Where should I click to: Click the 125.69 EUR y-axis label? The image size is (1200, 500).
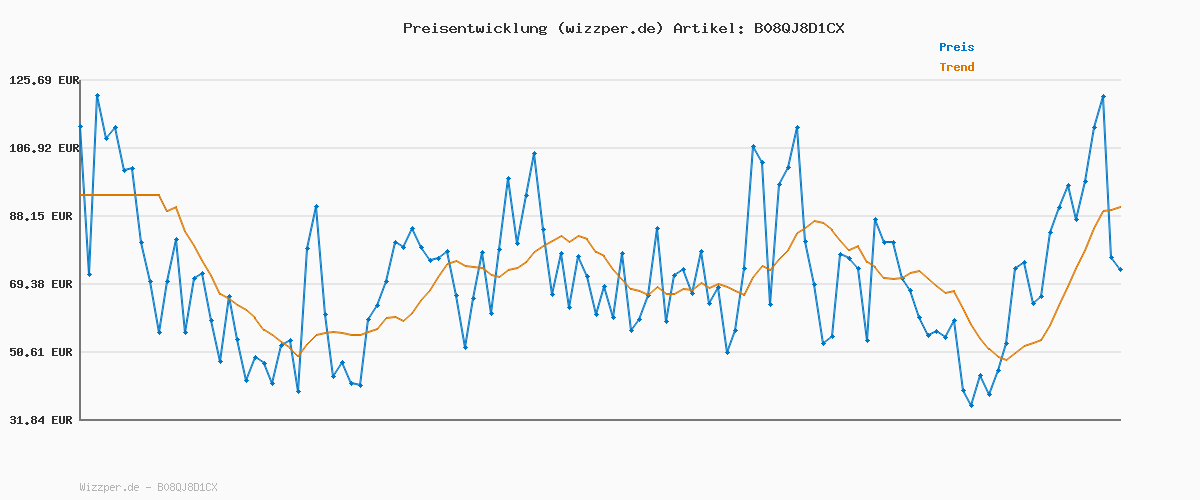[44, 80]
